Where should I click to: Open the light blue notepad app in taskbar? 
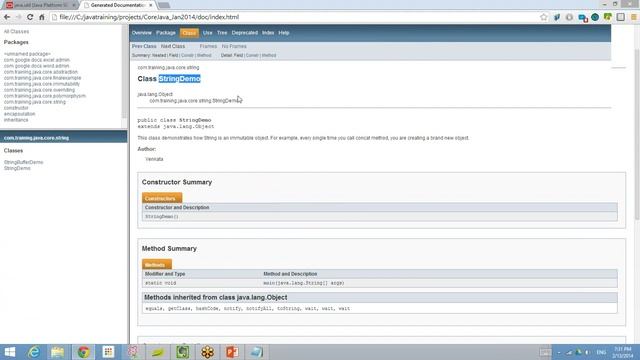pos(257,352)
